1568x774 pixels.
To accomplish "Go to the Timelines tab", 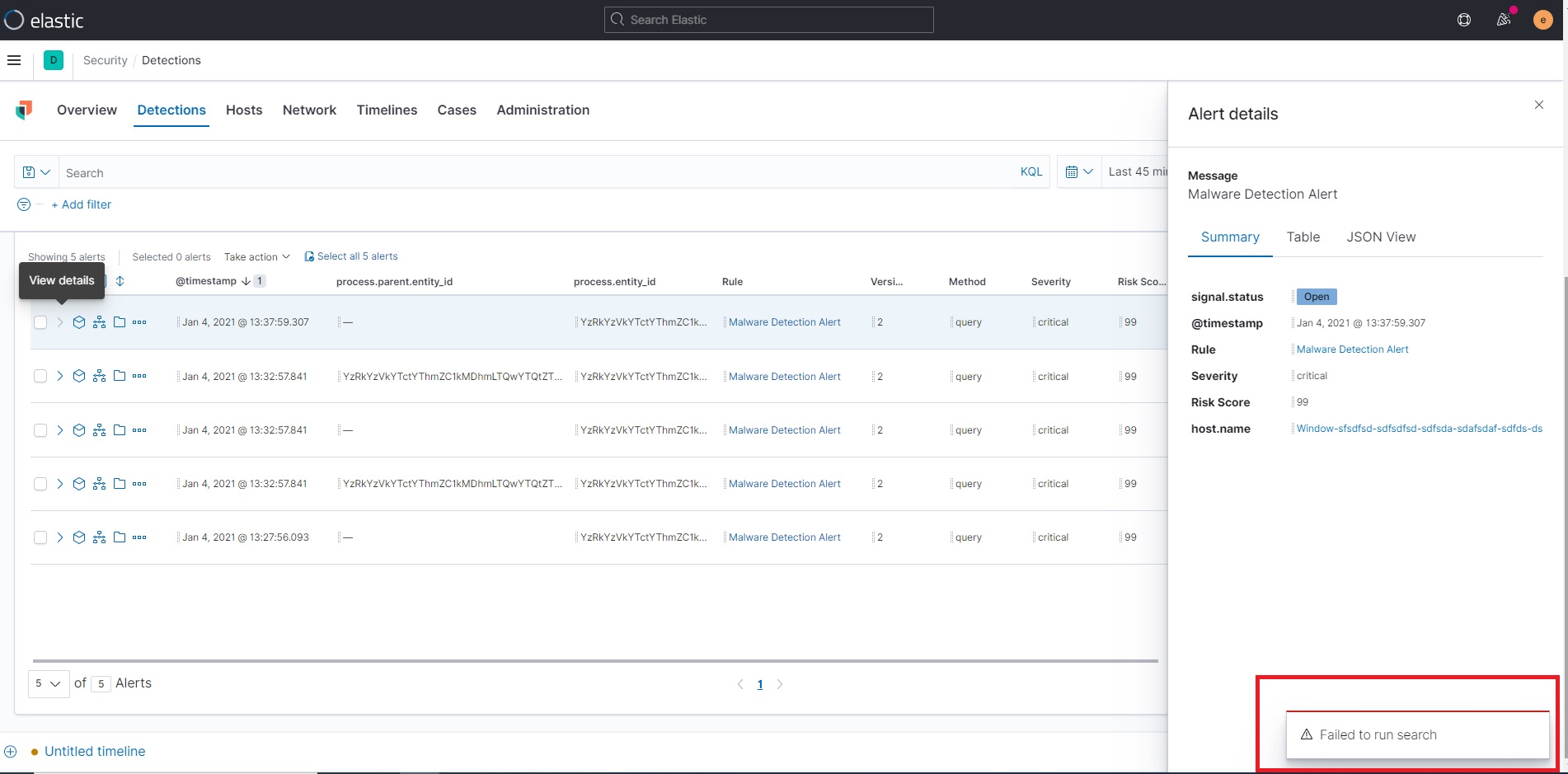I will 387,110.
